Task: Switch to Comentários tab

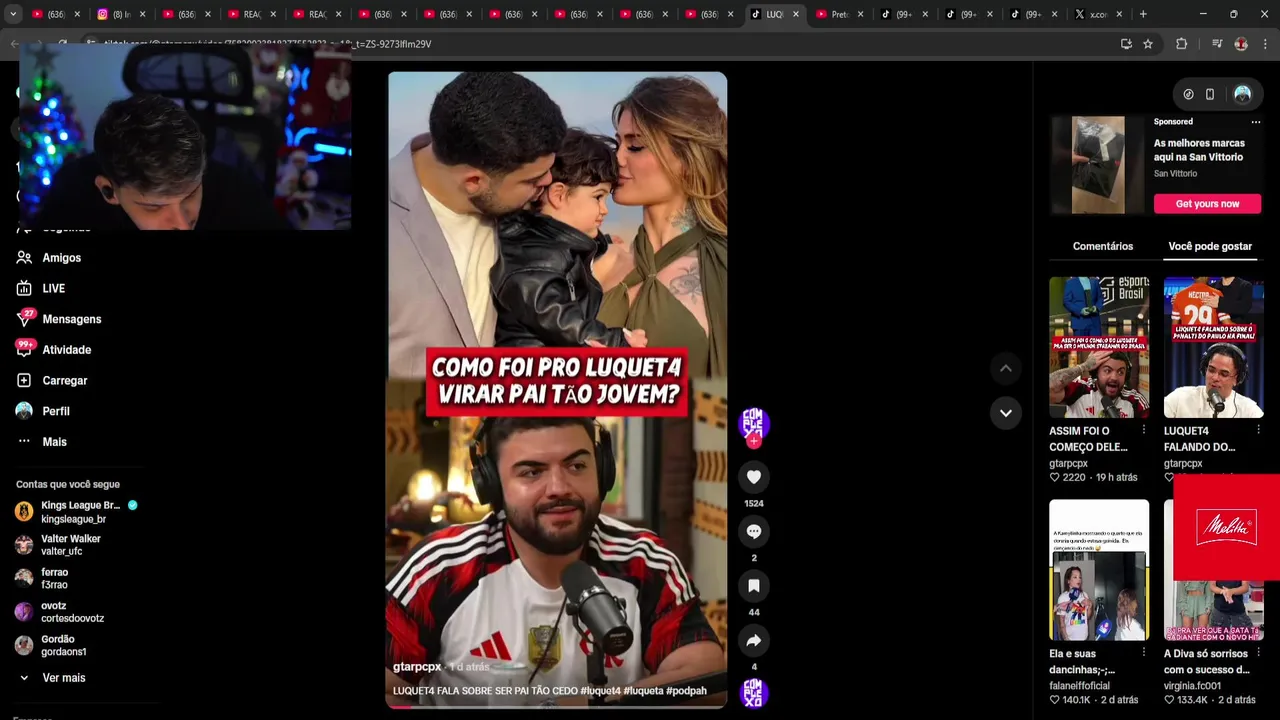Action: (1103, 246)
